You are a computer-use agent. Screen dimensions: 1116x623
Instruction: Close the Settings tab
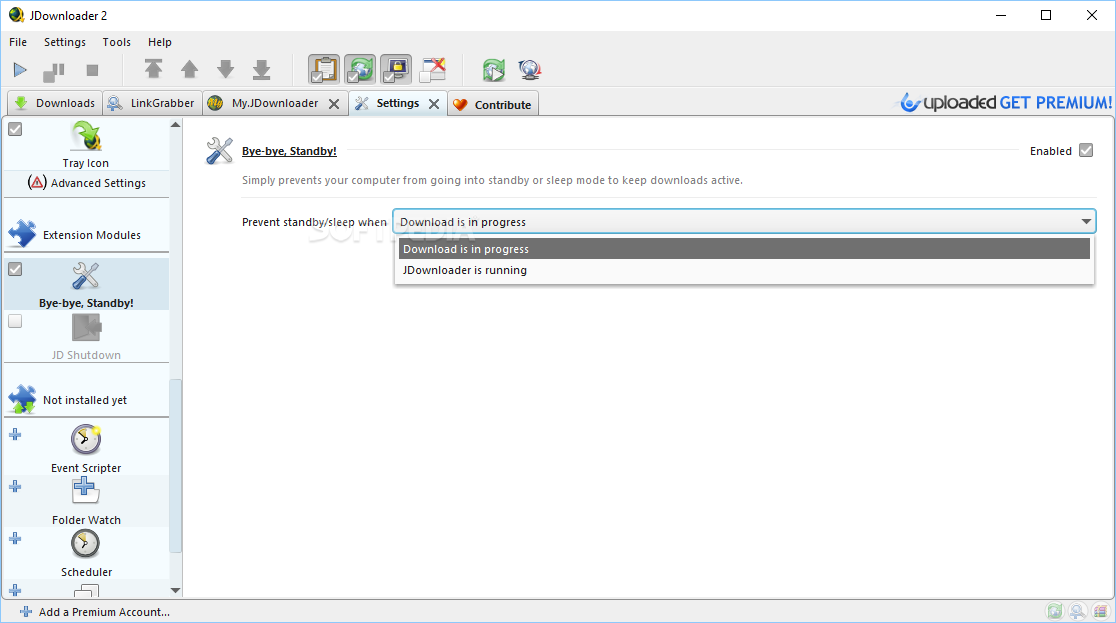(433, 104)
